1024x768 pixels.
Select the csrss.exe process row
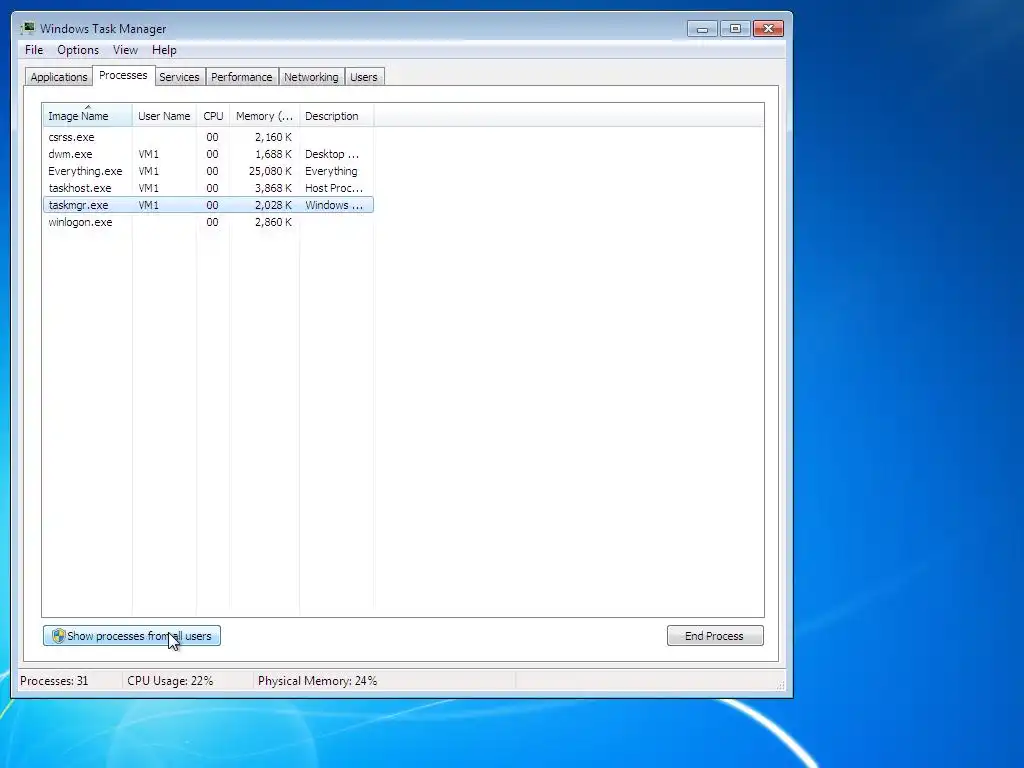tap(208, 137)
